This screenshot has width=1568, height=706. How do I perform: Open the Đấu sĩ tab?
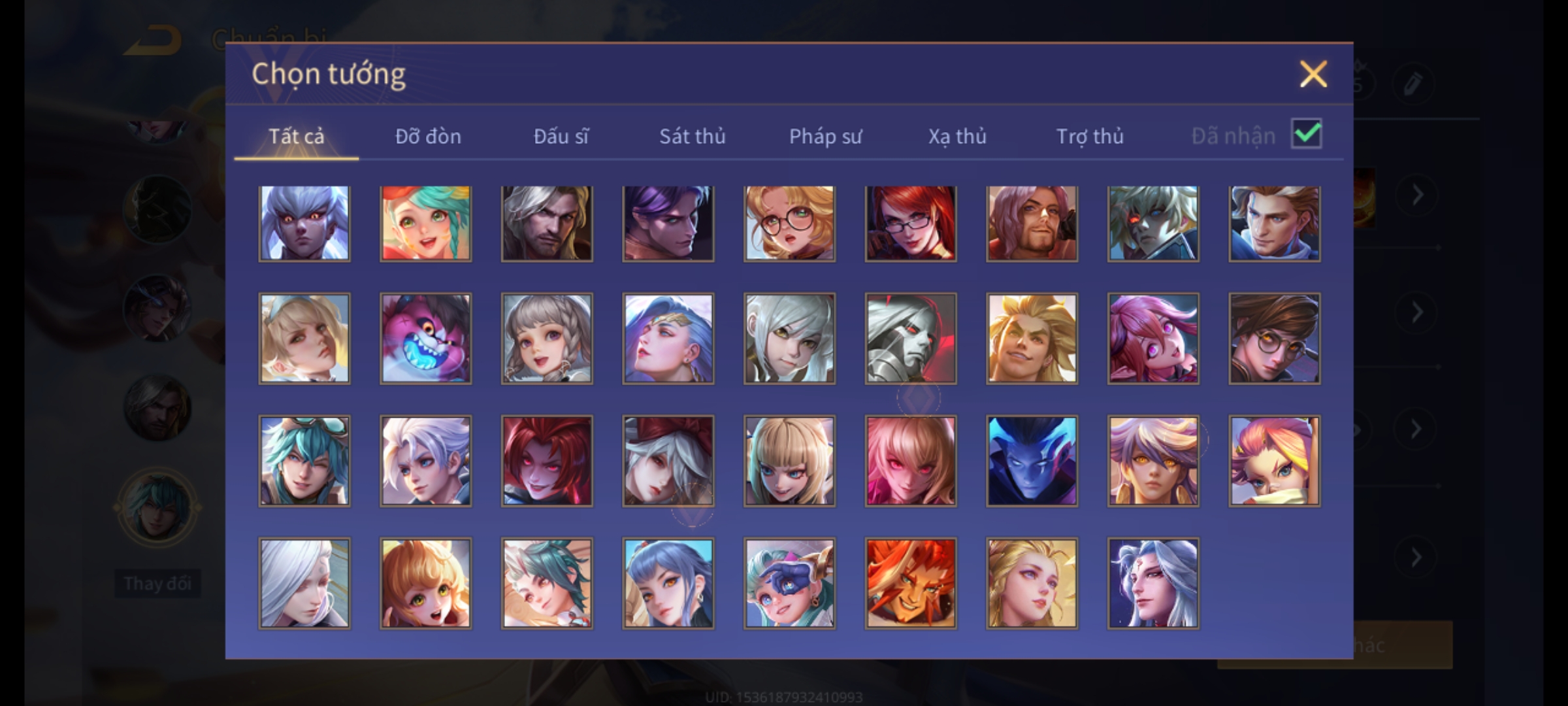(561, 136)
